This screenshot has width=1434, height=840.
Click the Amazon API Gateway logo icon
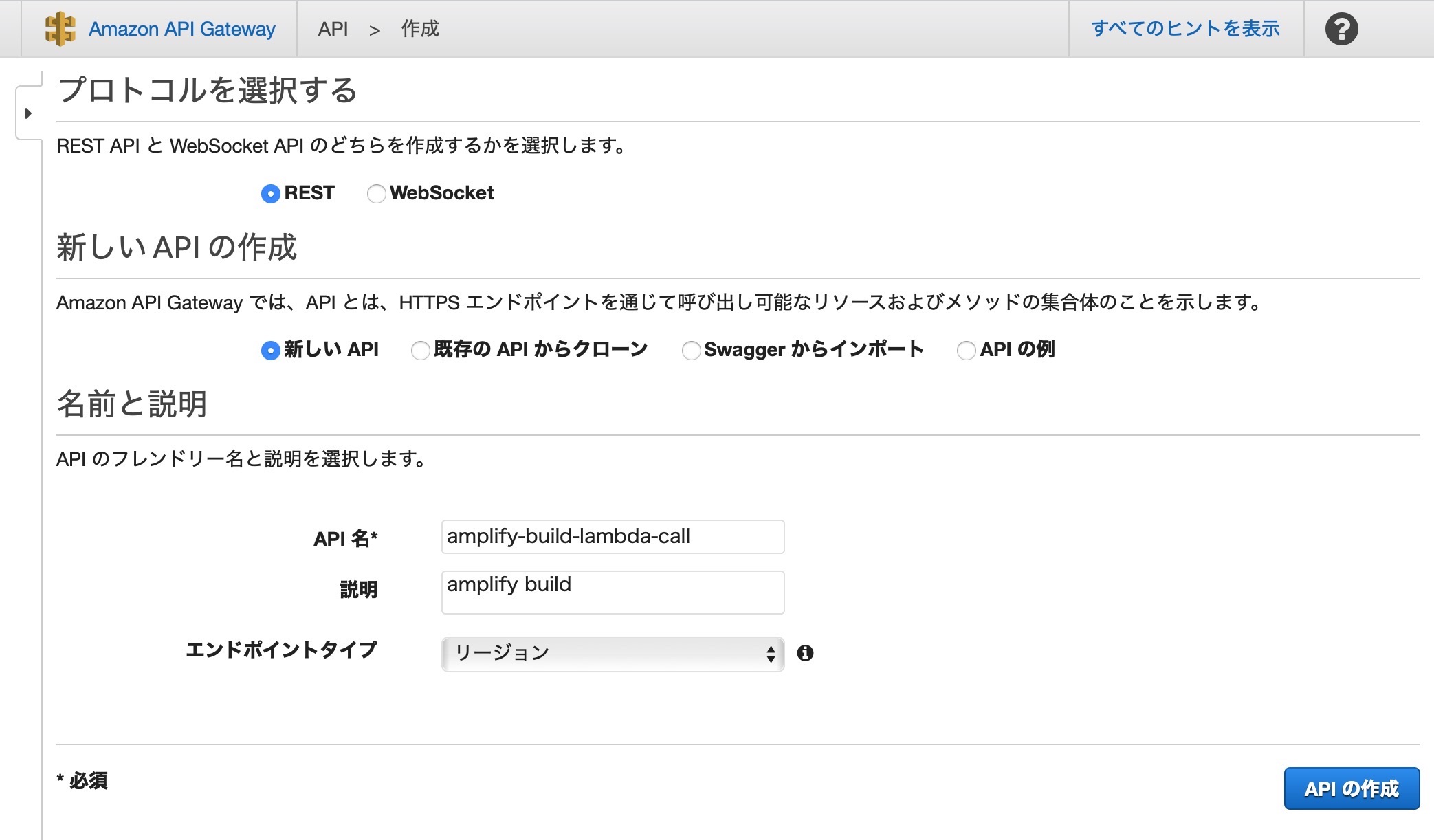[60, 29]
